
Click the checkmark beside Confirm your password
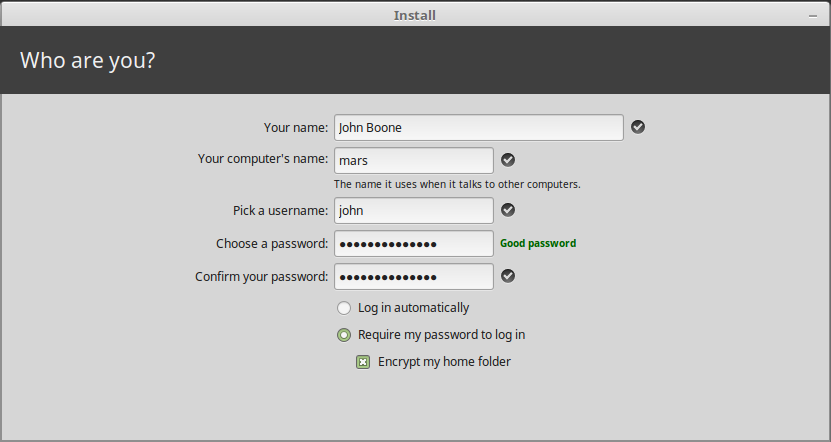pyautogui.click(x=508, y=276)
